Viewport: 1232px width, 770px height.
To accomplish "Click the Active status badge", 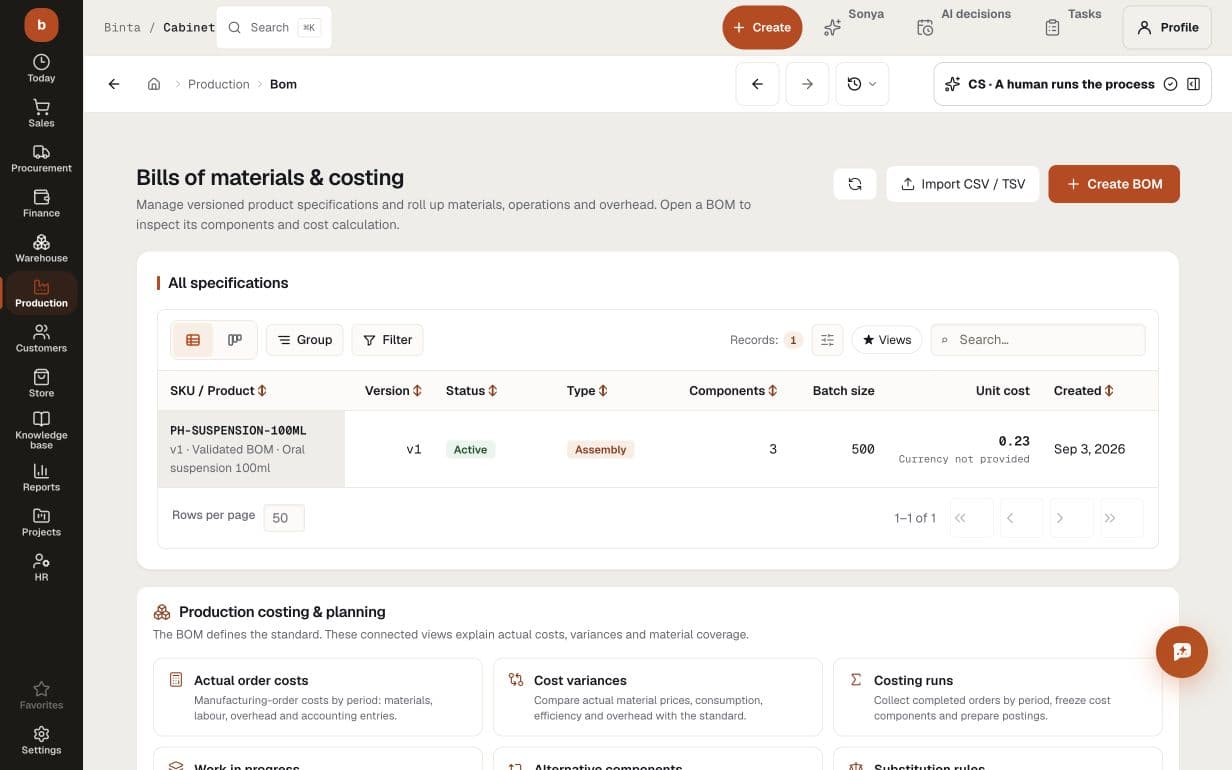I will [470, 450].
